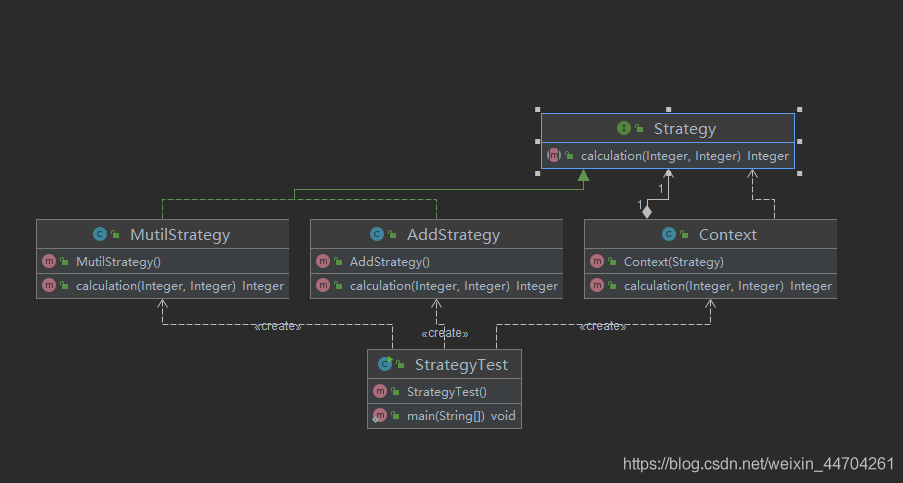This screenshot has height=483, width=903.
Task: Click method icon of MutilStrategy calculation
Action: (x=49, y=286)
